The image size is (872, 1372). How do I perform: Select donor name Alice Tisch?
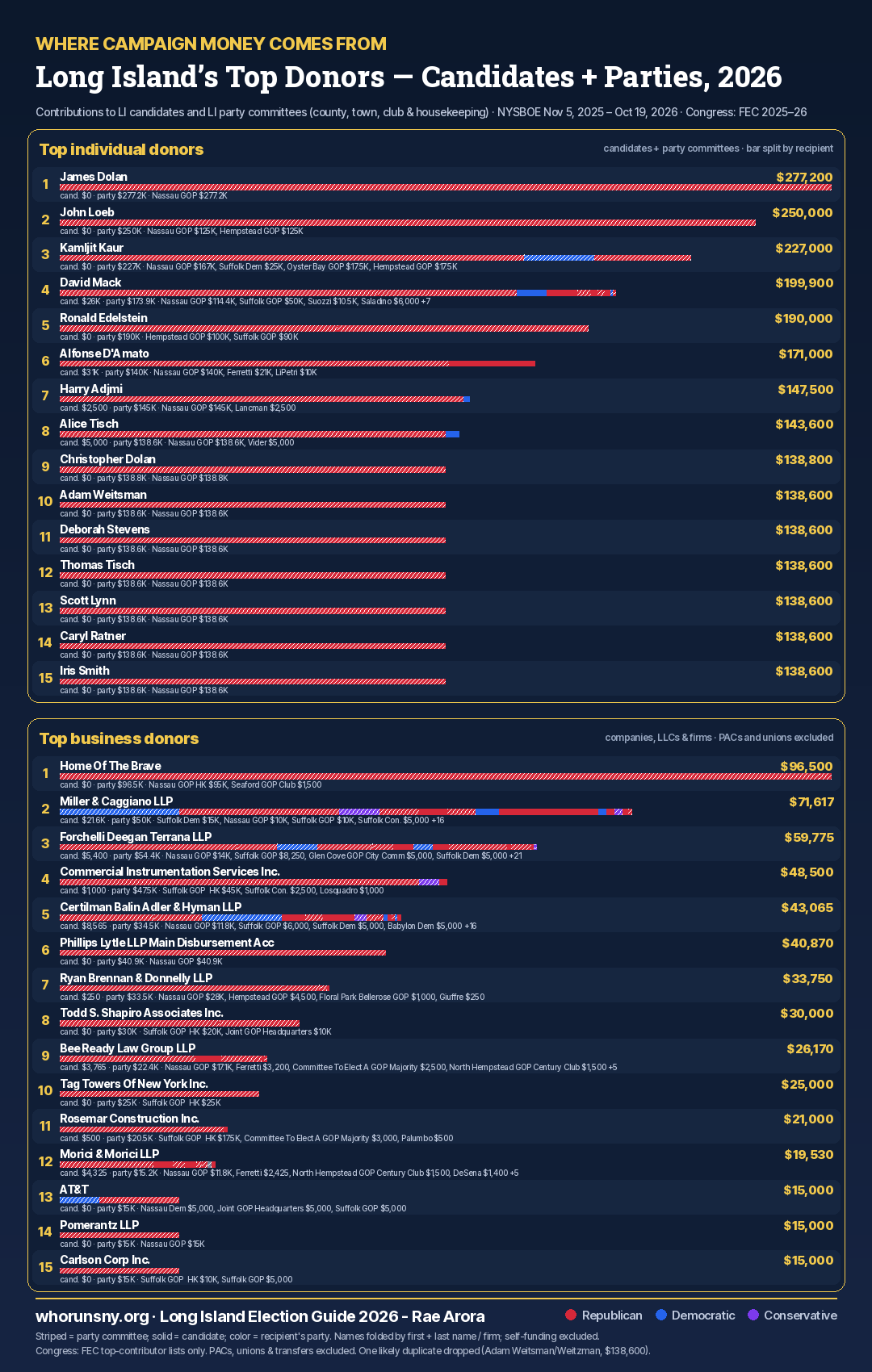tap(89, 424)
